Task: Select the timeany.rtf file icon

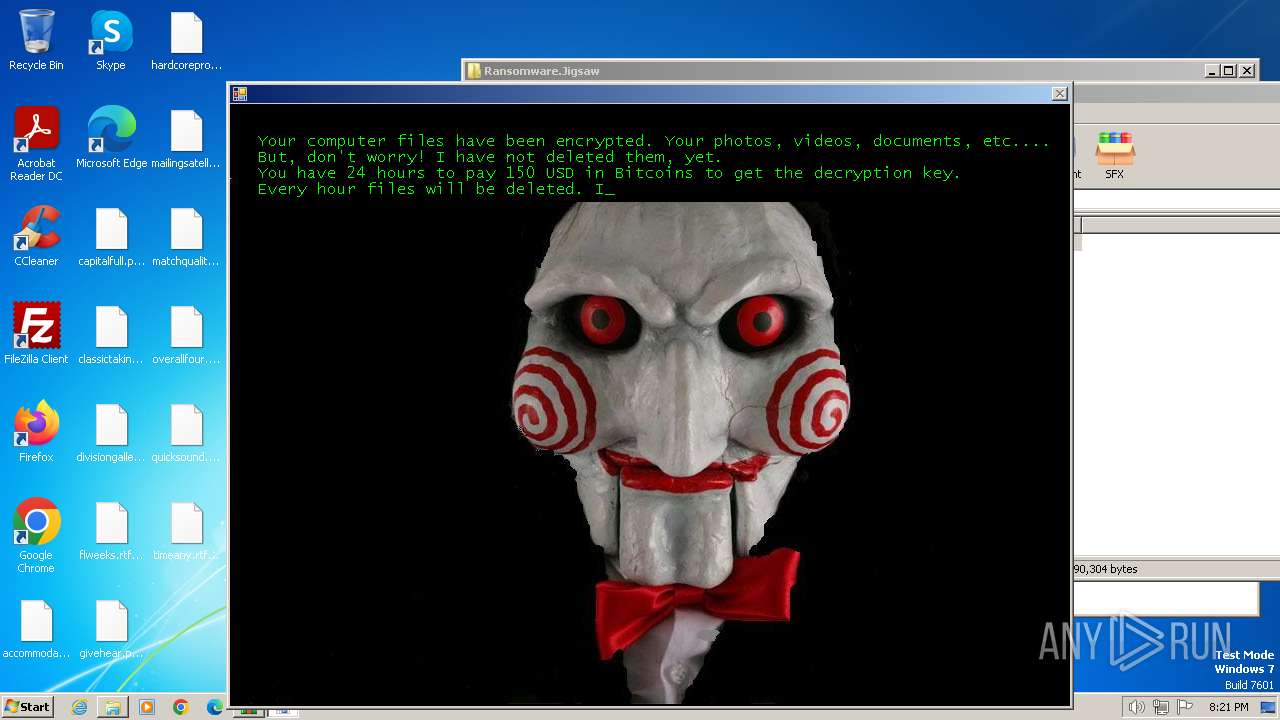Action: click(186, 531)
